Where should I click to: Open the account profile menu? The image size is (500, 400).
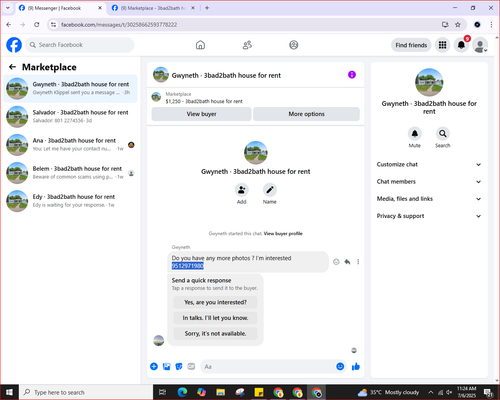[x=480, y=45]
